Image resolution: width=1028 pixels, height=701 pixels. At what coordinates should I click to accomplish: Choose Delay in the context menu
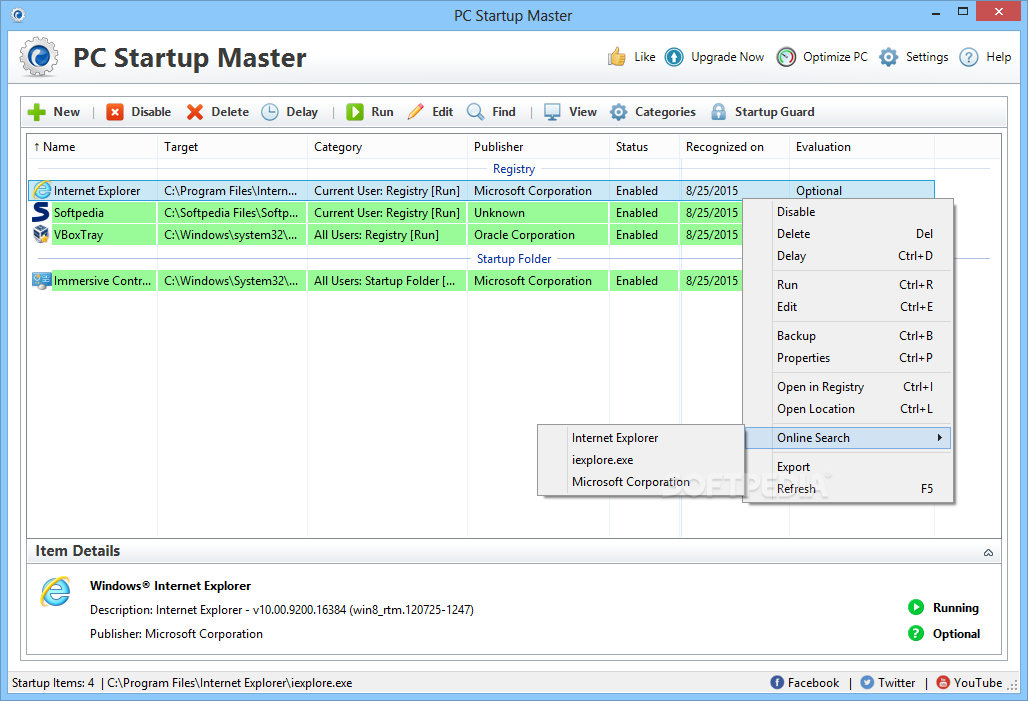[848, 256]
